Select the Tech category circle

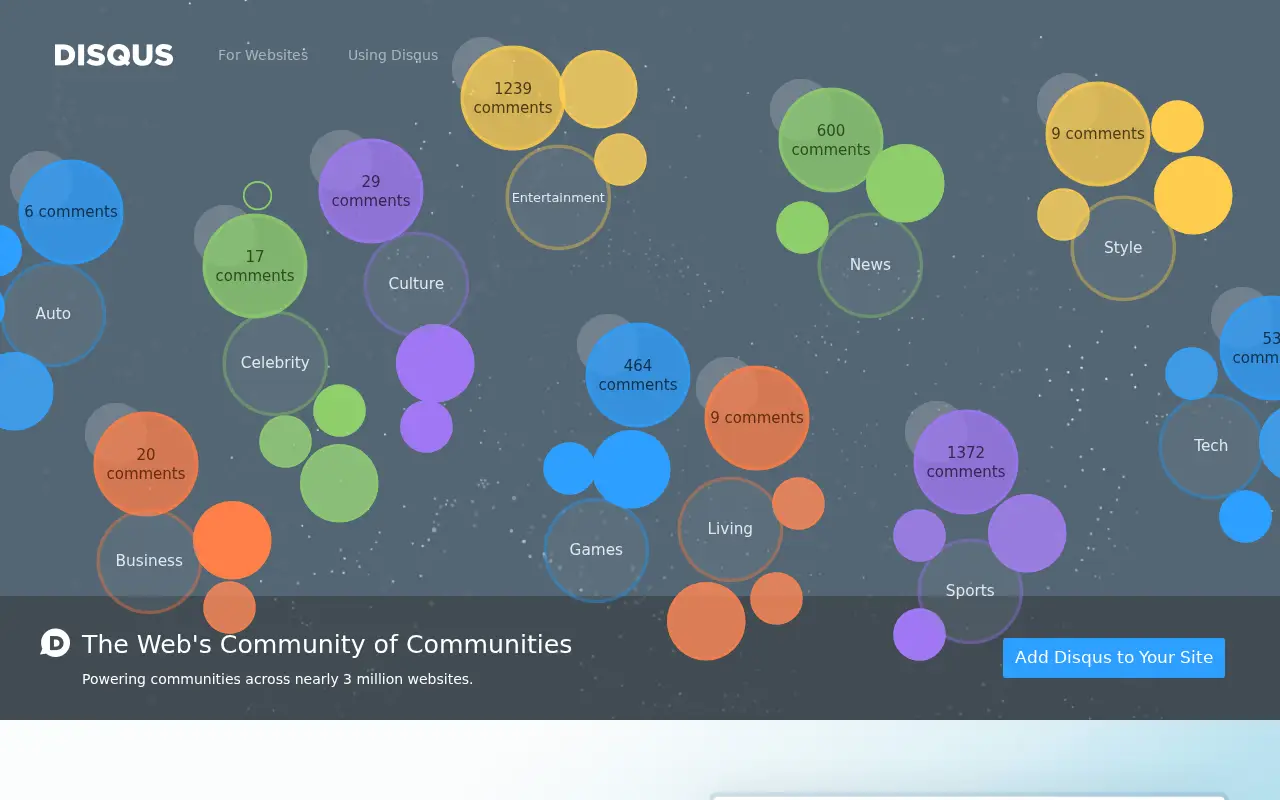tap(1211, 446)
